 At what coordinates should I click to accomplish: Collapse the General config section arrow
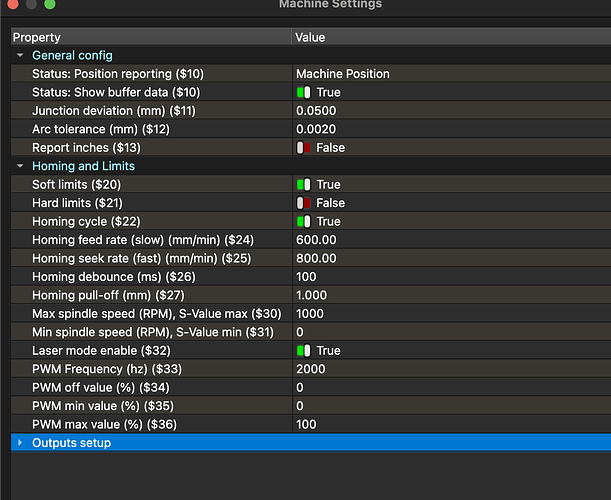(x=20, y=55)
